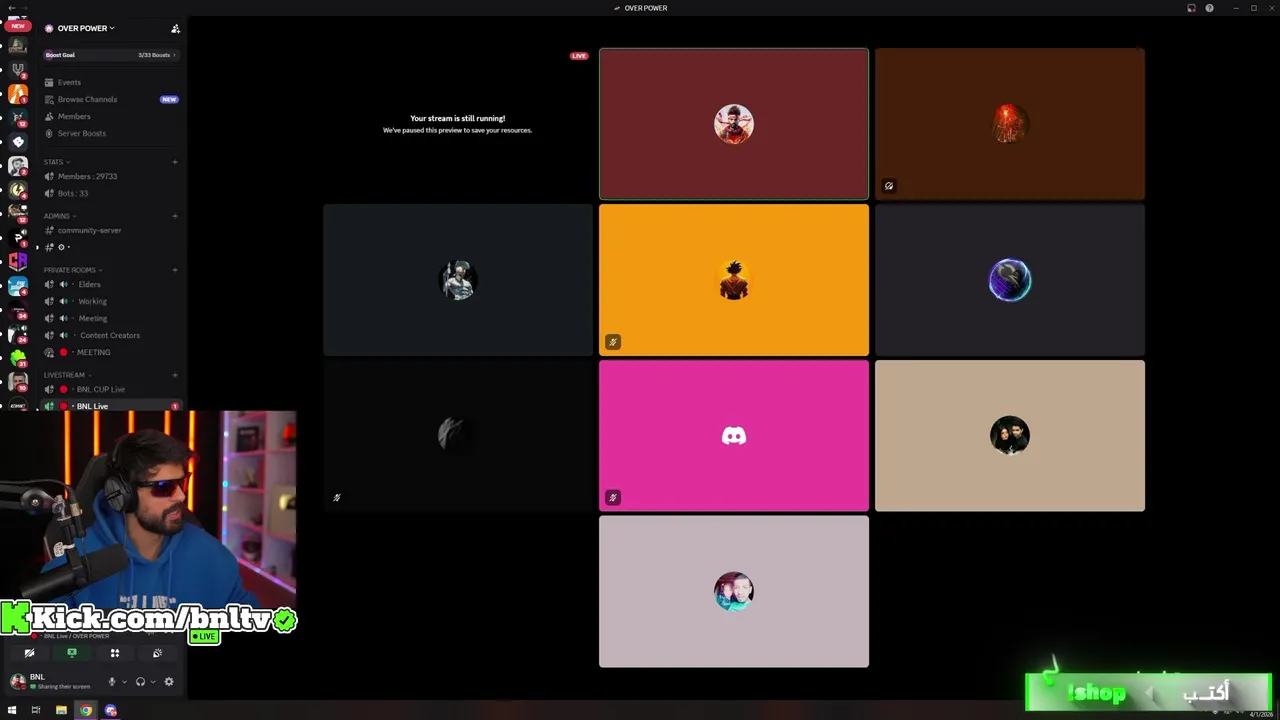
Task: Focus the orange participant tile
Action: (x=734, y=280)
